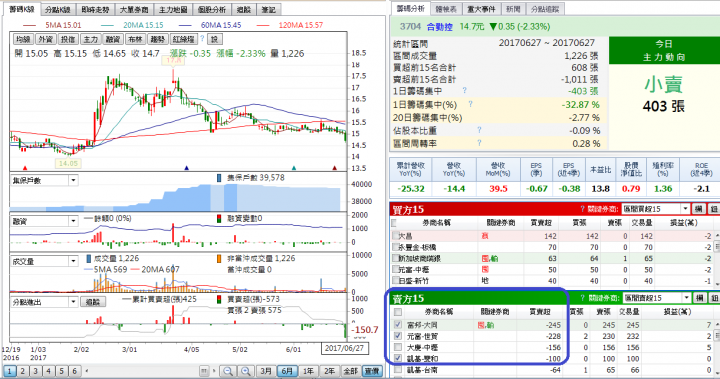Toggle the 均線 overlay button
The height and width of the screenshot is (379, 720).
[x=23, y=40]
